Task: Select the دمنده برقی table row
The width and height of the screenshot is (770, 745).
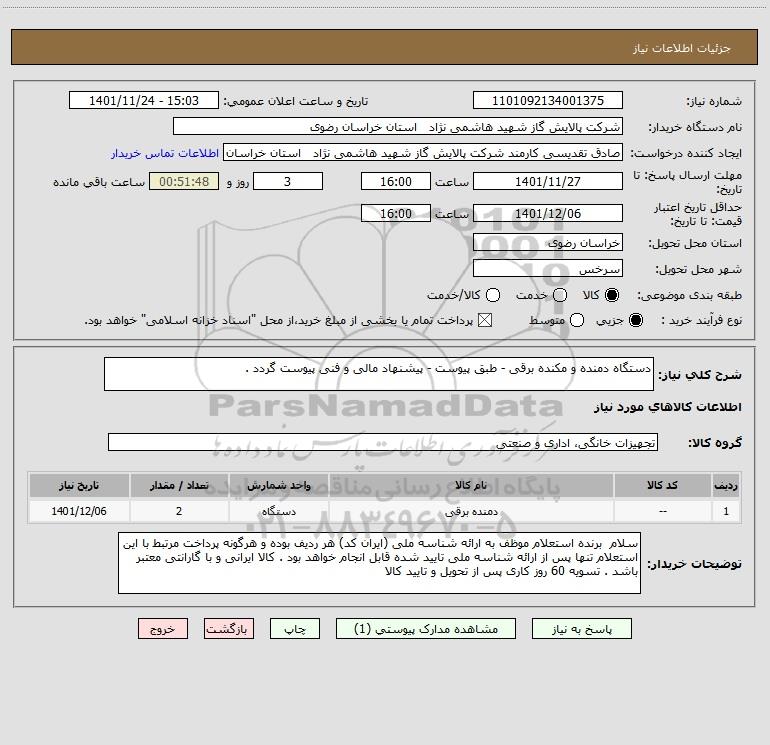Action: pos(384,511)
